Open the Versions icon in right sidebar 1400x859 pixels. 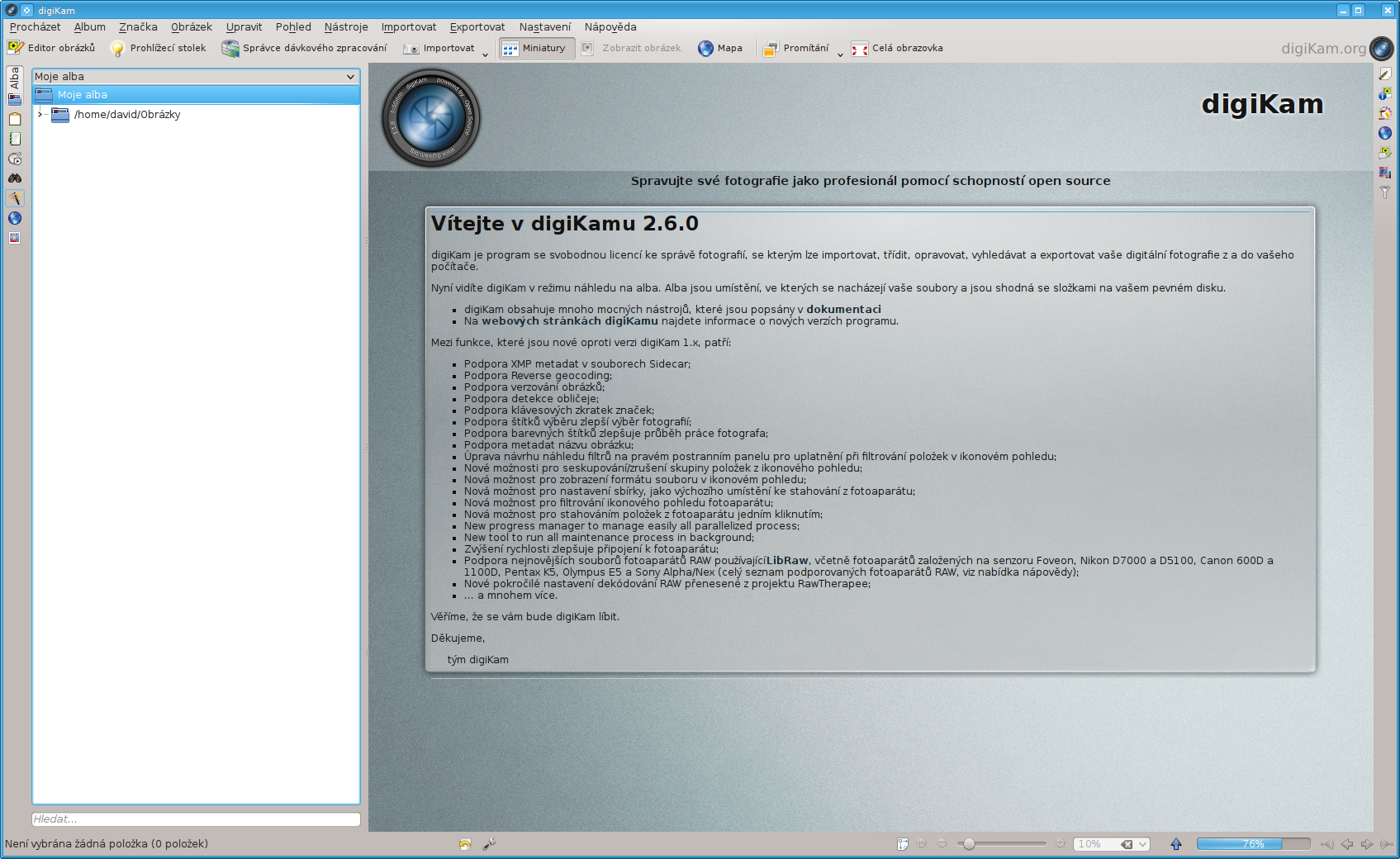click(1385, 153)
